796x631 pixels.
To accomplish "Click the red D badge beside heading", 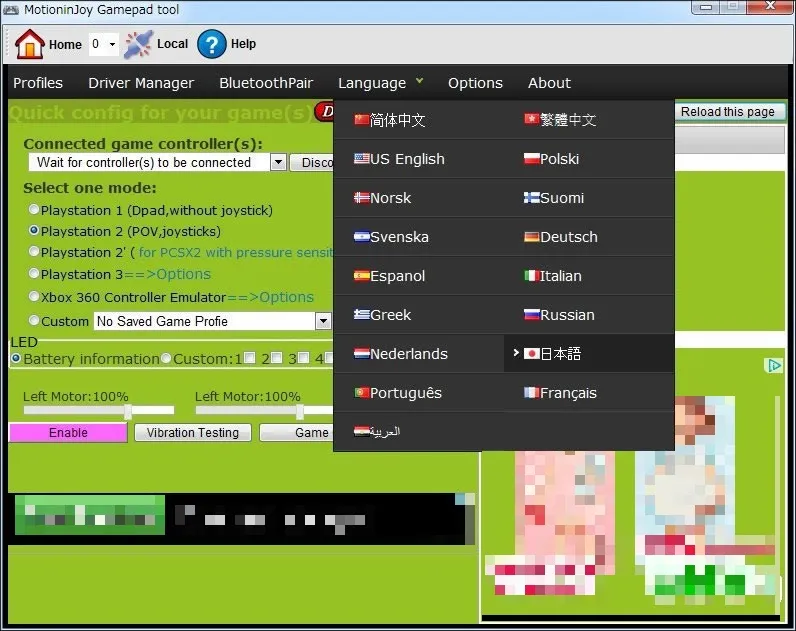I will 325,112.
